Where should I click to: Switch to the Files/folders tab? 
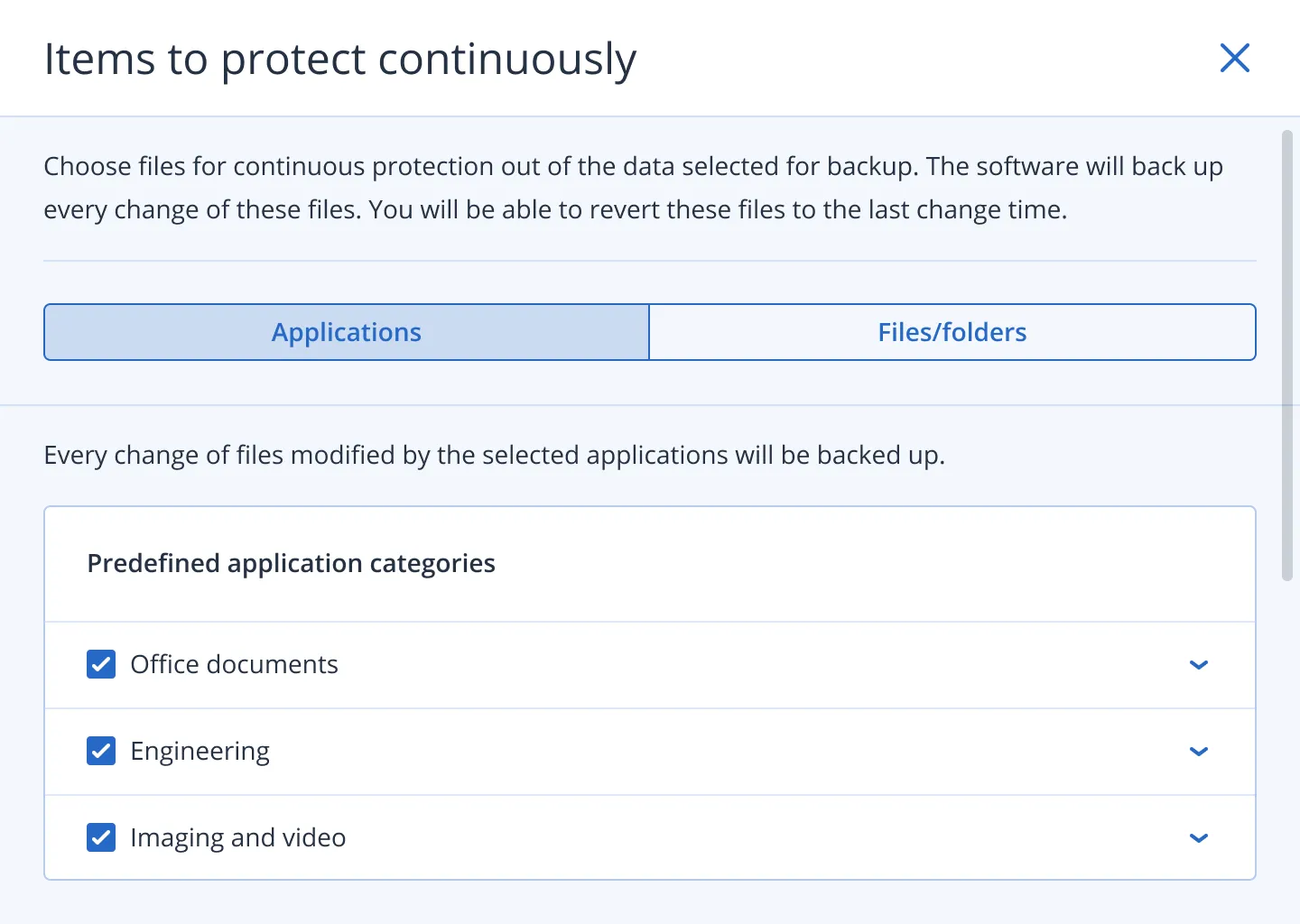coord(952,332)
